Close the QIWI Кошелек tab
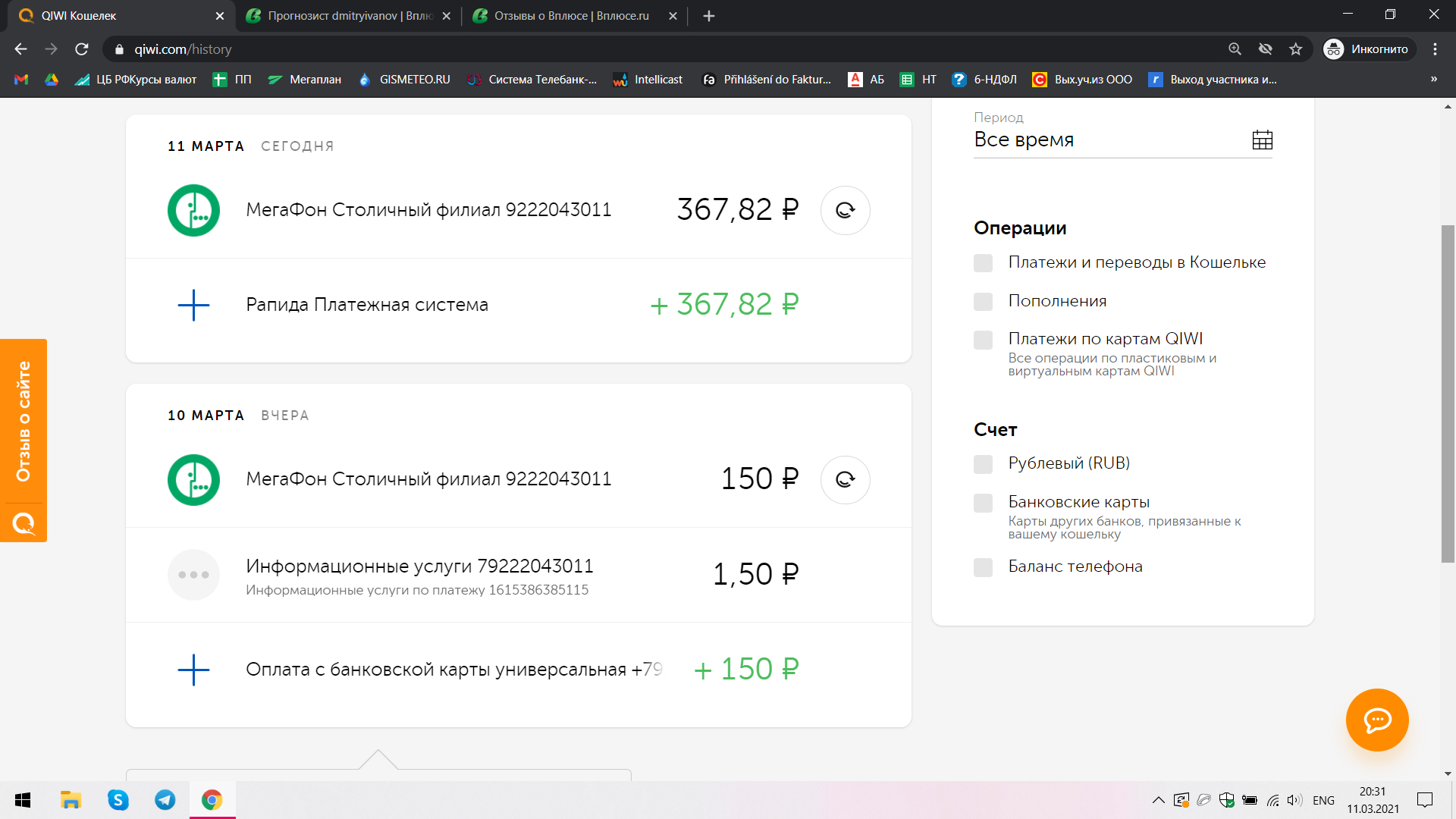 (220, 16)
